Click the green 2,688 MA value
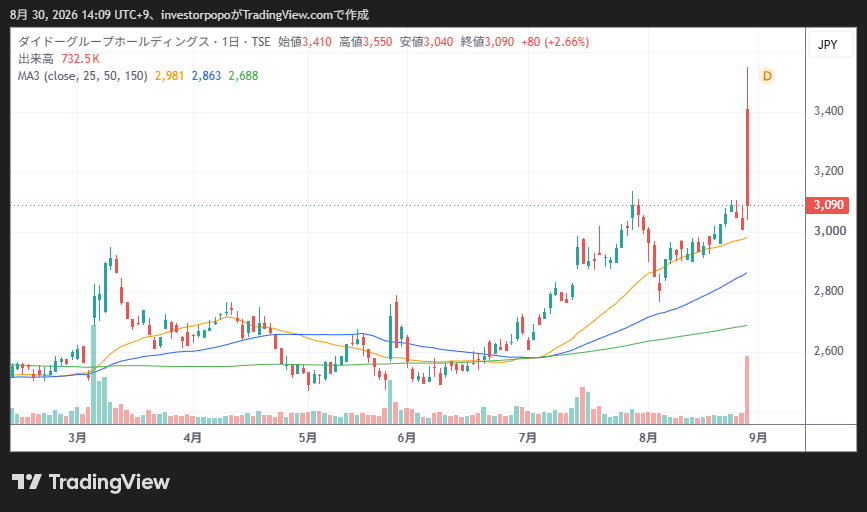Viewport: 867px width, 512px height. (x=243, y=76)
